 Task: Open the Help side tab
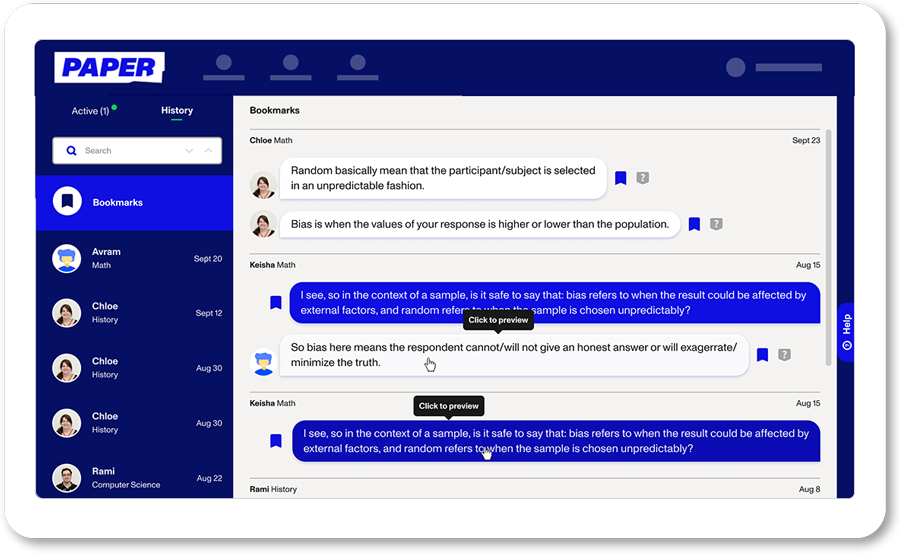[846, 332]
